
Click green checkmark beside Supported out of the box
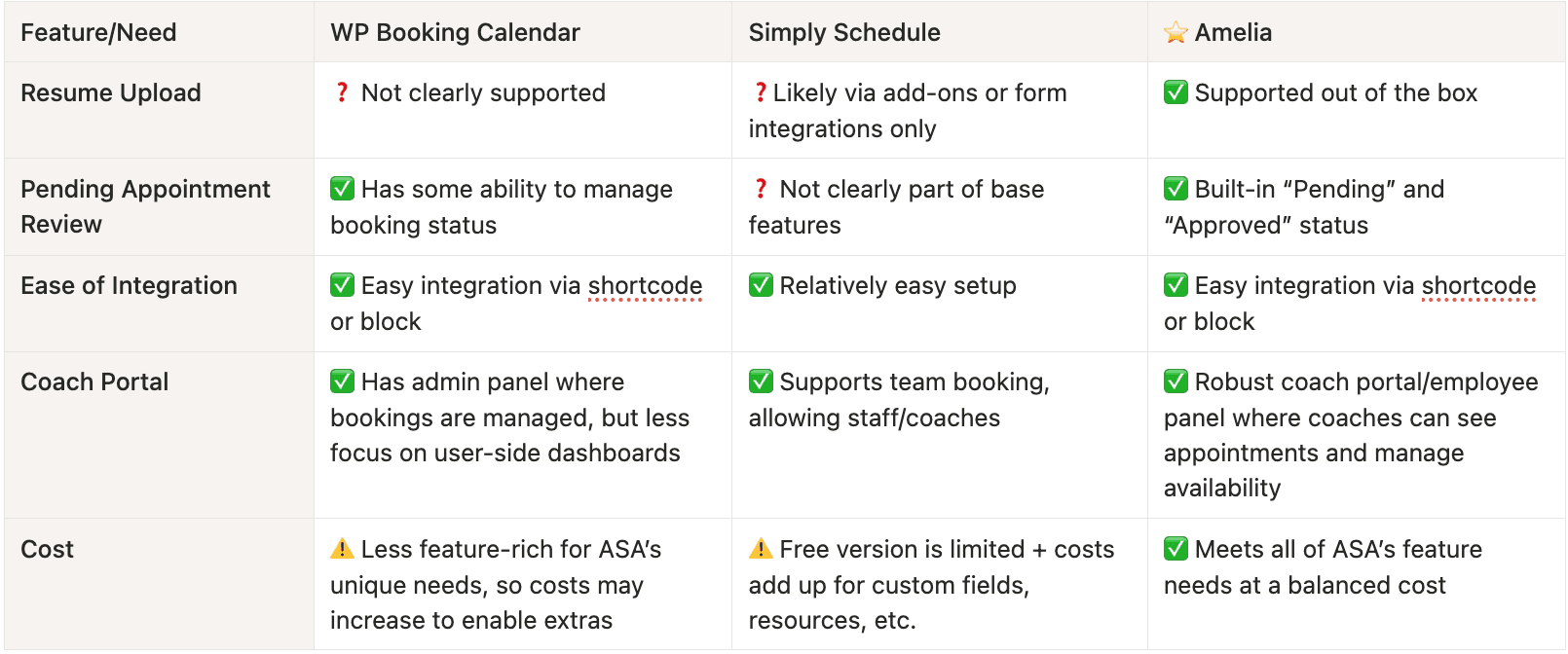1176,92
